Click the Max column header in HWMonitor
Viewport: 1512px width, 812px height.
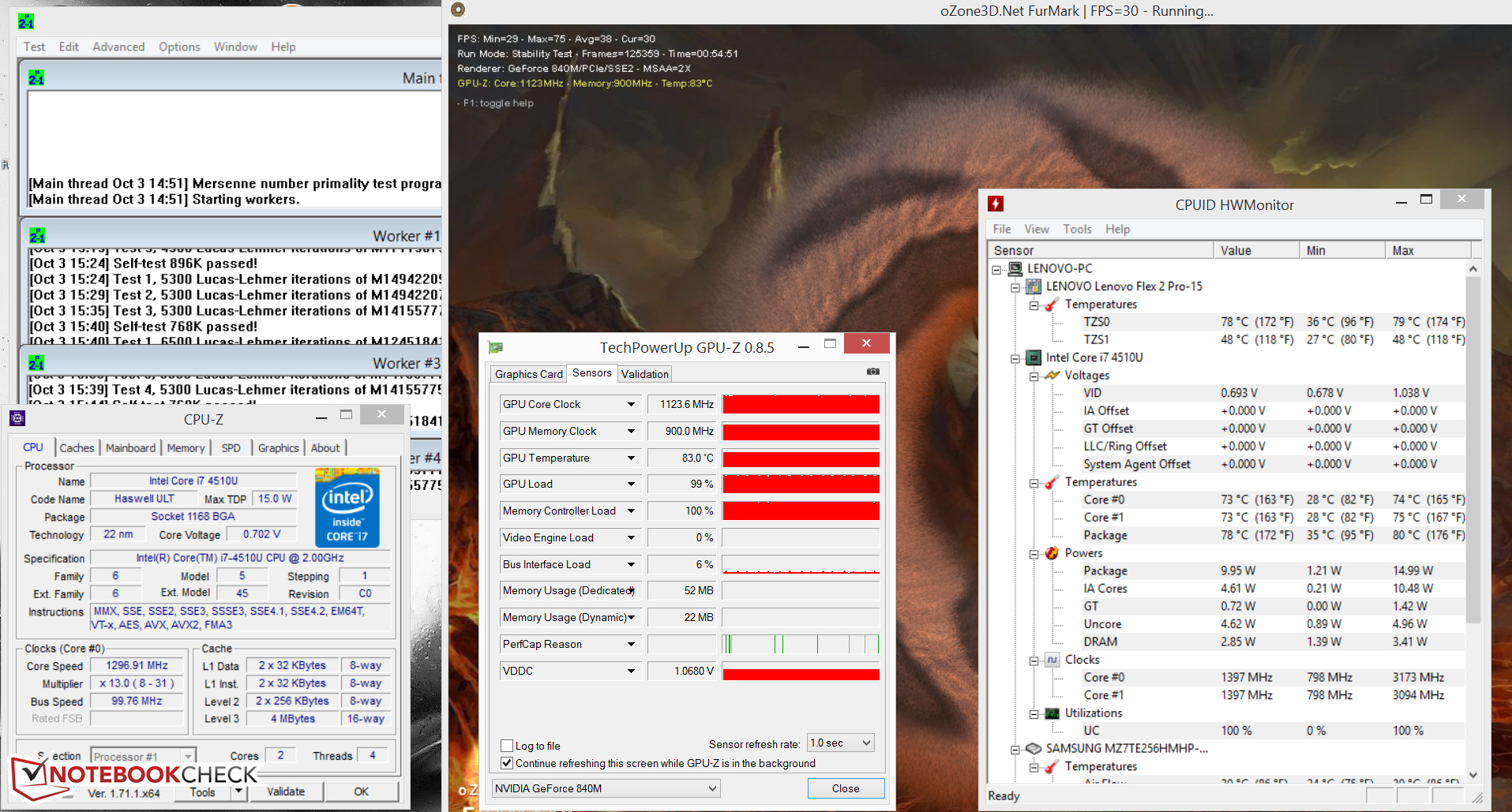pos(1428,250)
